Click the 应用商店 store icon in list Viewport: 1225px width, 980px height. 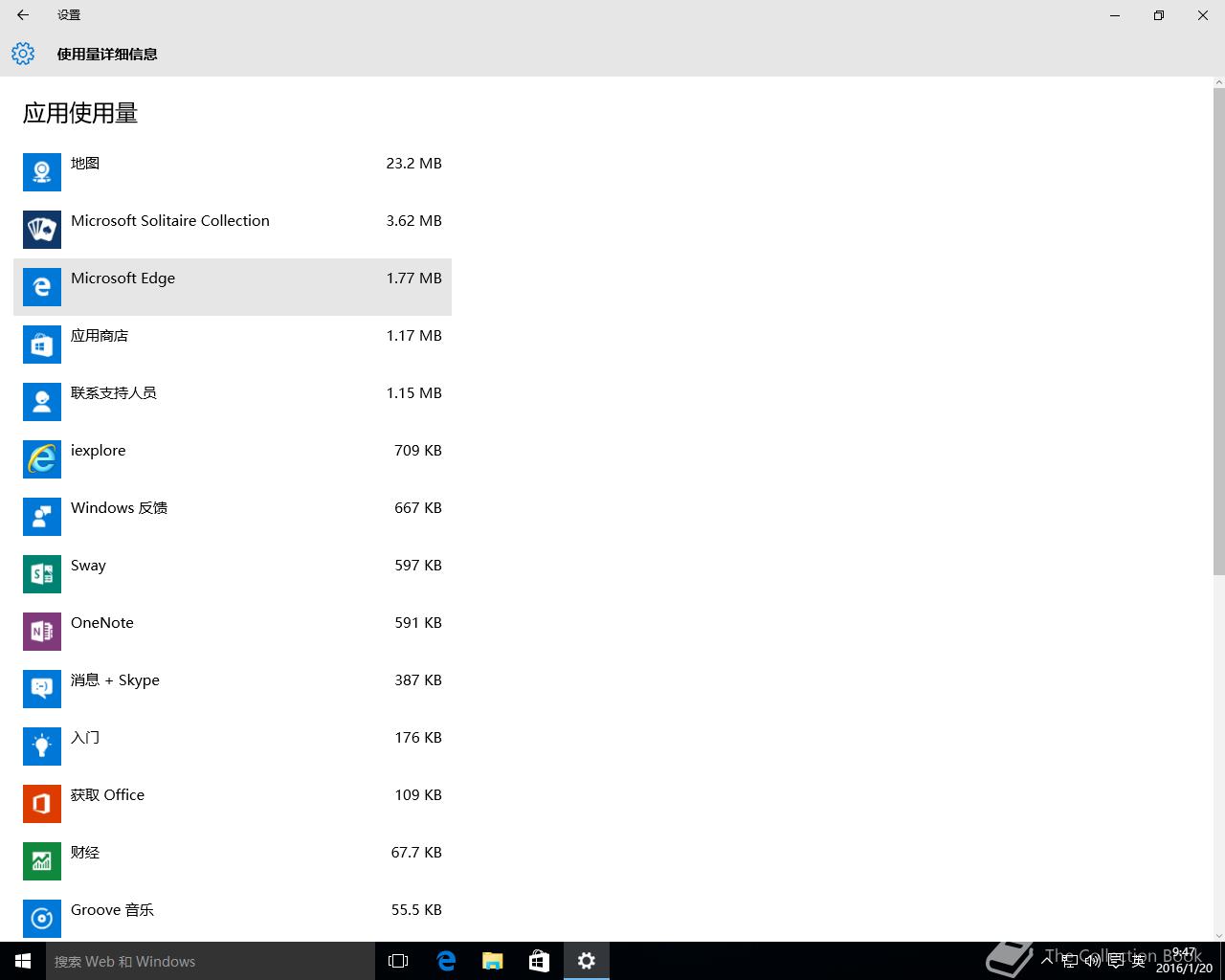tap(42, 345)
